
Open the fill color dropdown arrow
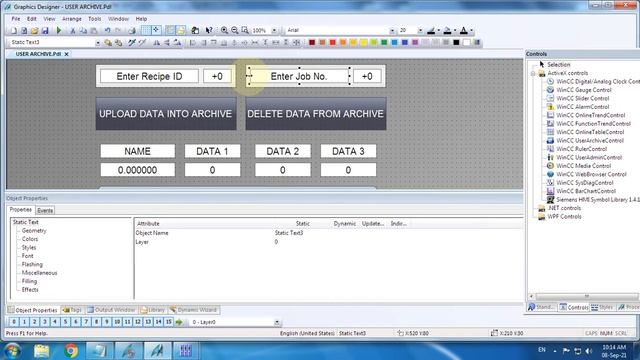tap(455, 31)
